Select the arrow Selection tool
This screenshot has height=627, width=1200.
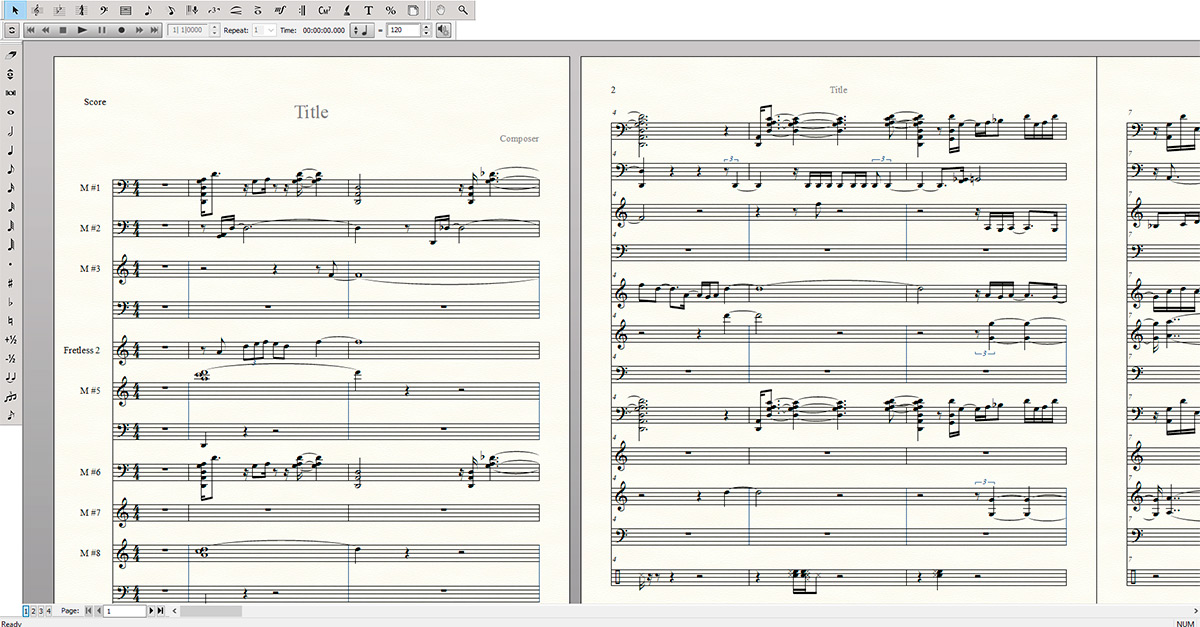(x=15, y=10)
